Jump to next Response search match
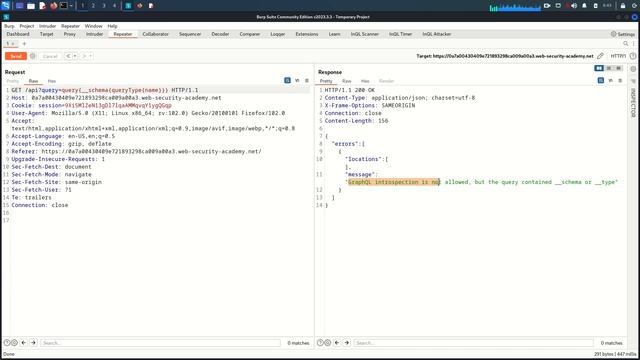 [x=347, y=343]
